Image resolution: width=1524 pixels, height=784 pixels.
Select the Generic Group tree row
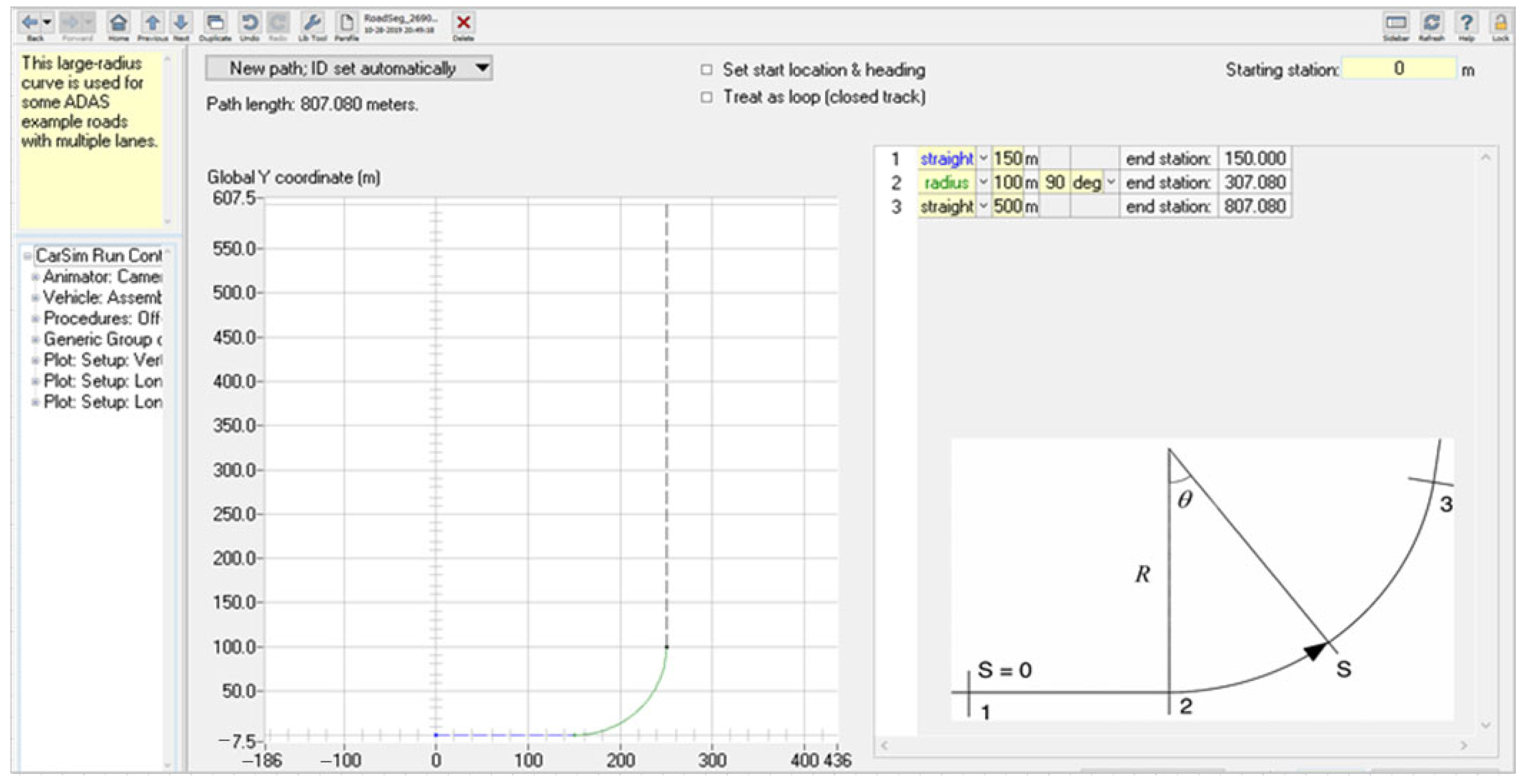pos(103,339)
